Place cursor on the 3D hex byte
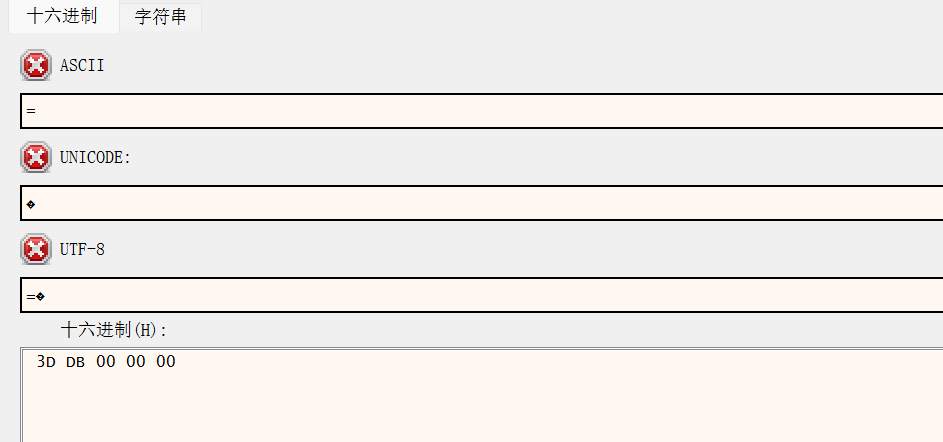The image size is (943, 442). 46,362
